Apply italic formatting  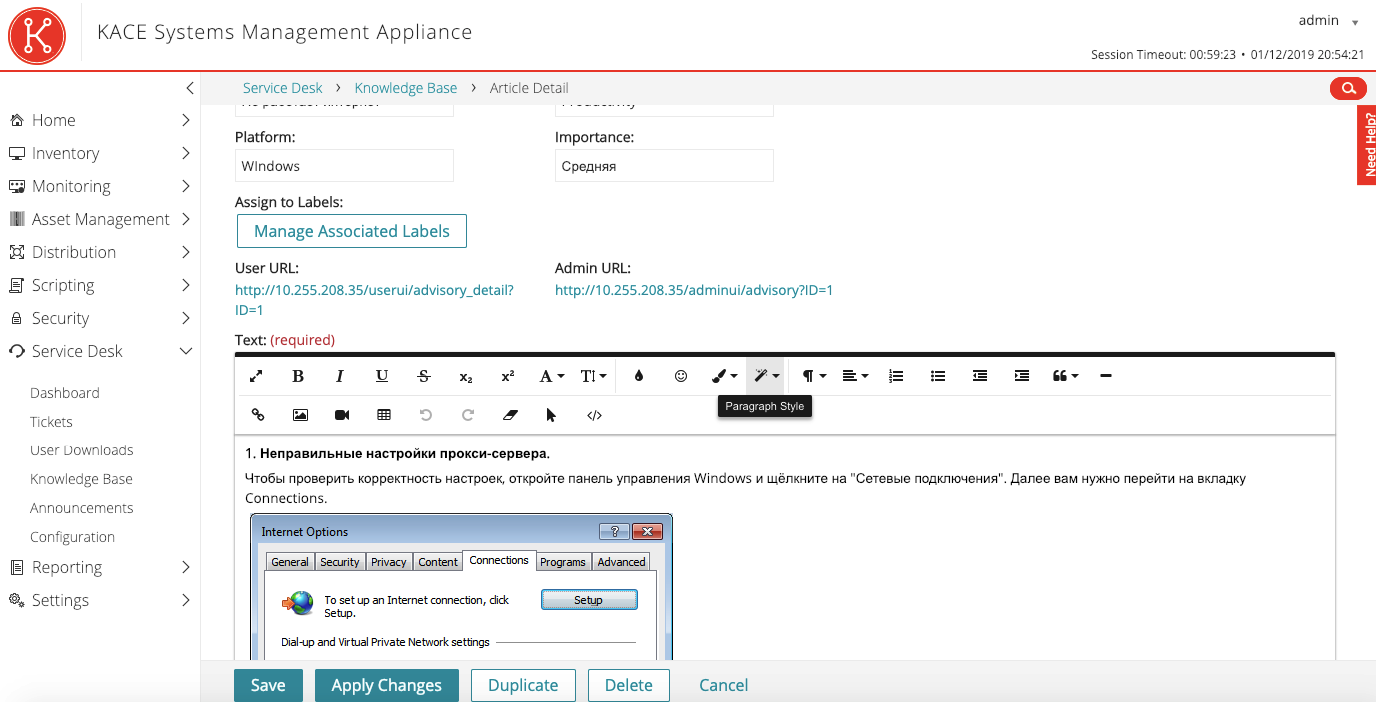point(340,376)
